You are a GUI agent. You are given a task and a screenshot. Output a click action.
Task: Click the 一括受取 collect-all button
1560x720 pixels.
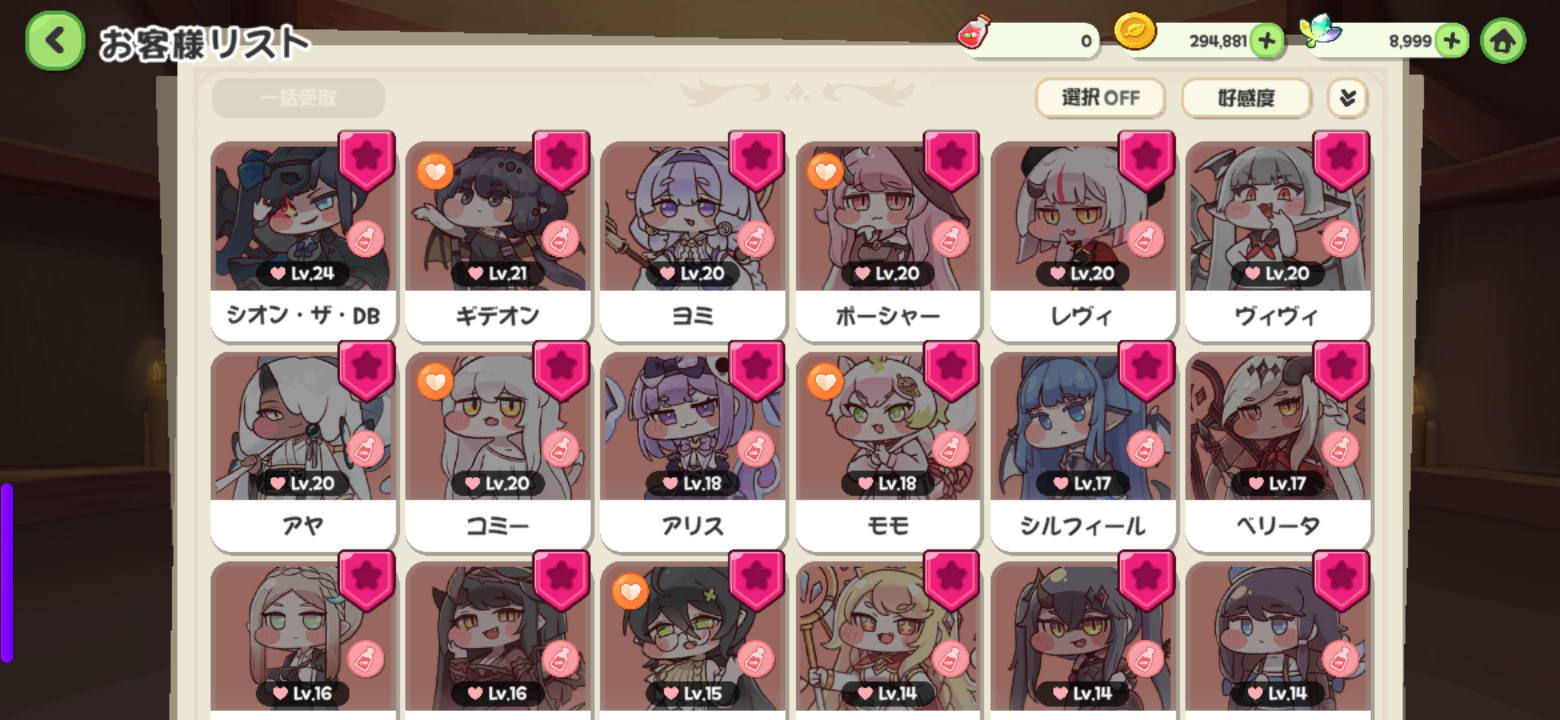tap(298, 98)
